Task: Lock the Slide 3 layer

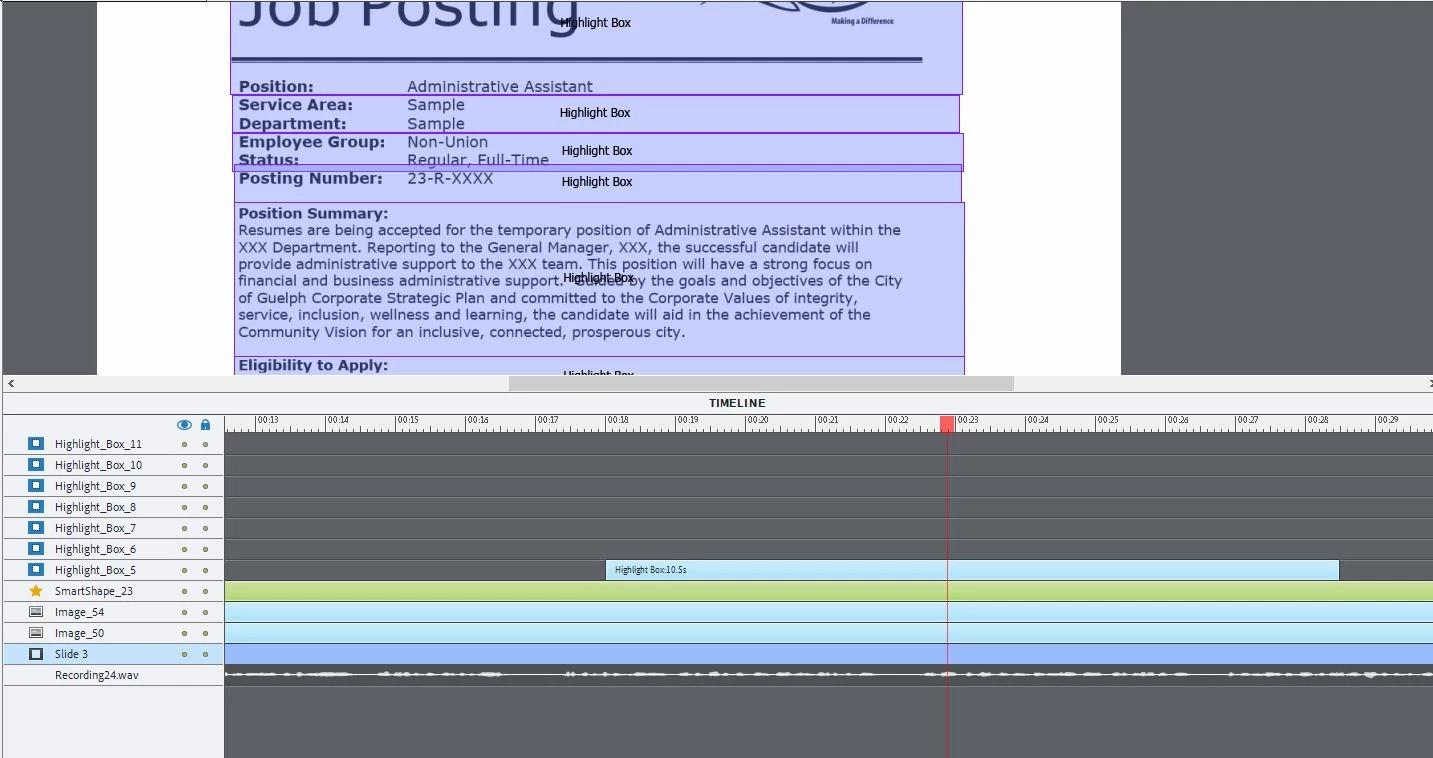Action: coord(205,654)
